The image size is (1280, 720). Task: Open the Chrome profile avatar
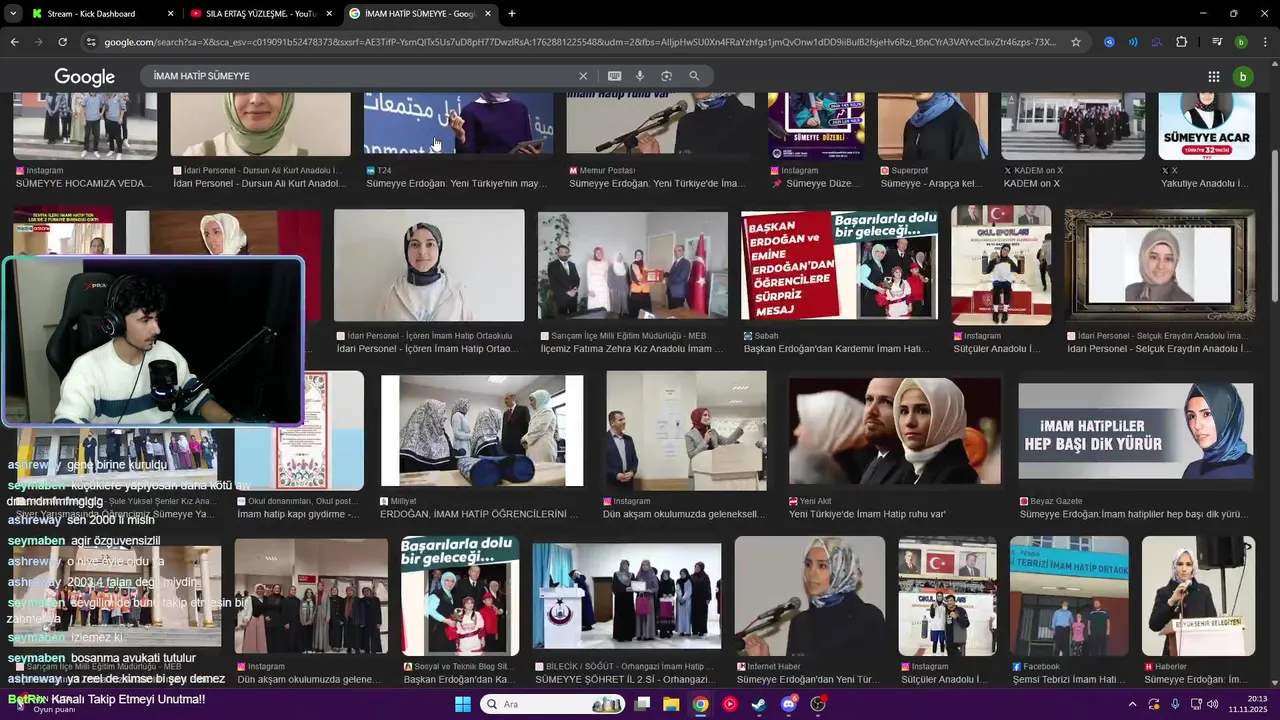(x=1241, y=42)
